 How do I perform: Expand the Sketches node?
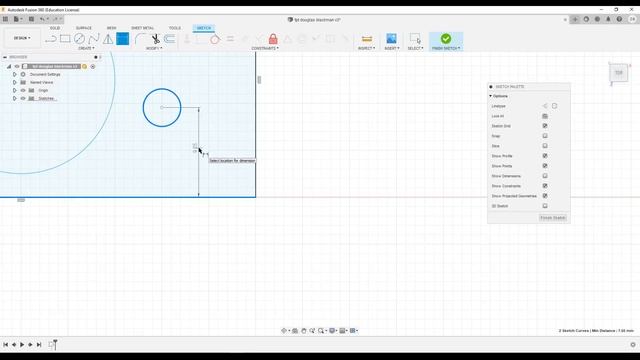tap(15, 98)
